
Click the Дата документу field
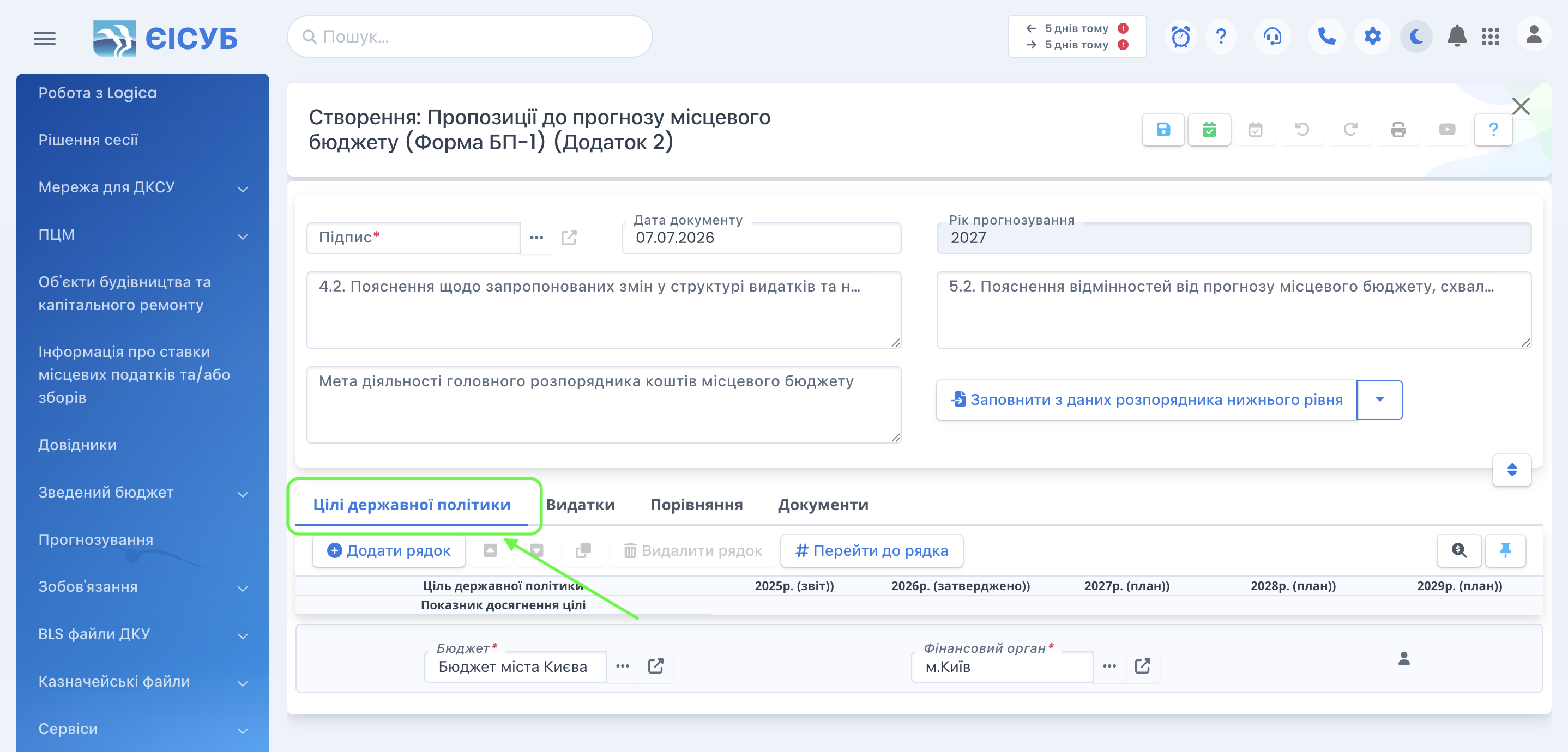point(761,238)
